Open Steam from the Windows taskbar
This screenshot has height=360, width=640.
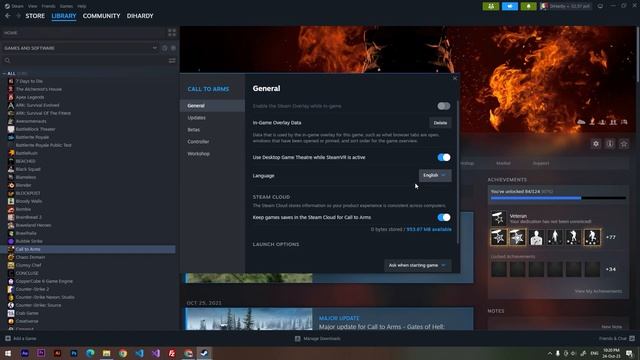pyautogui.click(x=204, y=353)
